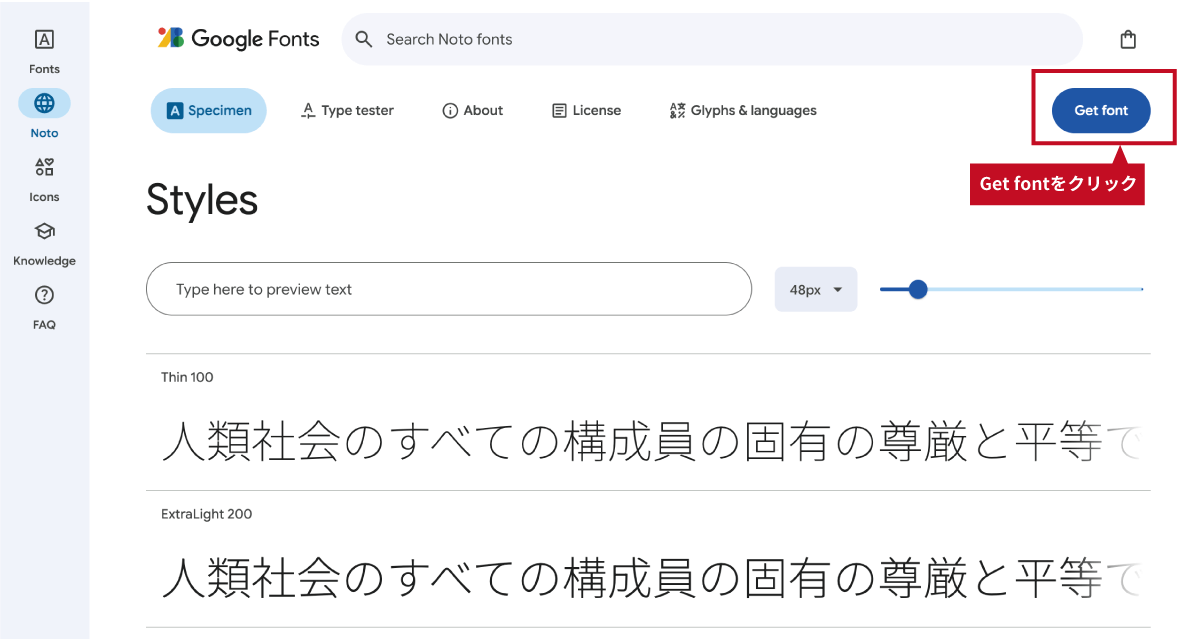Open the Glyphs & languages tab
1201x639 pixels.
pyautogui.click(x=743, y=111)
